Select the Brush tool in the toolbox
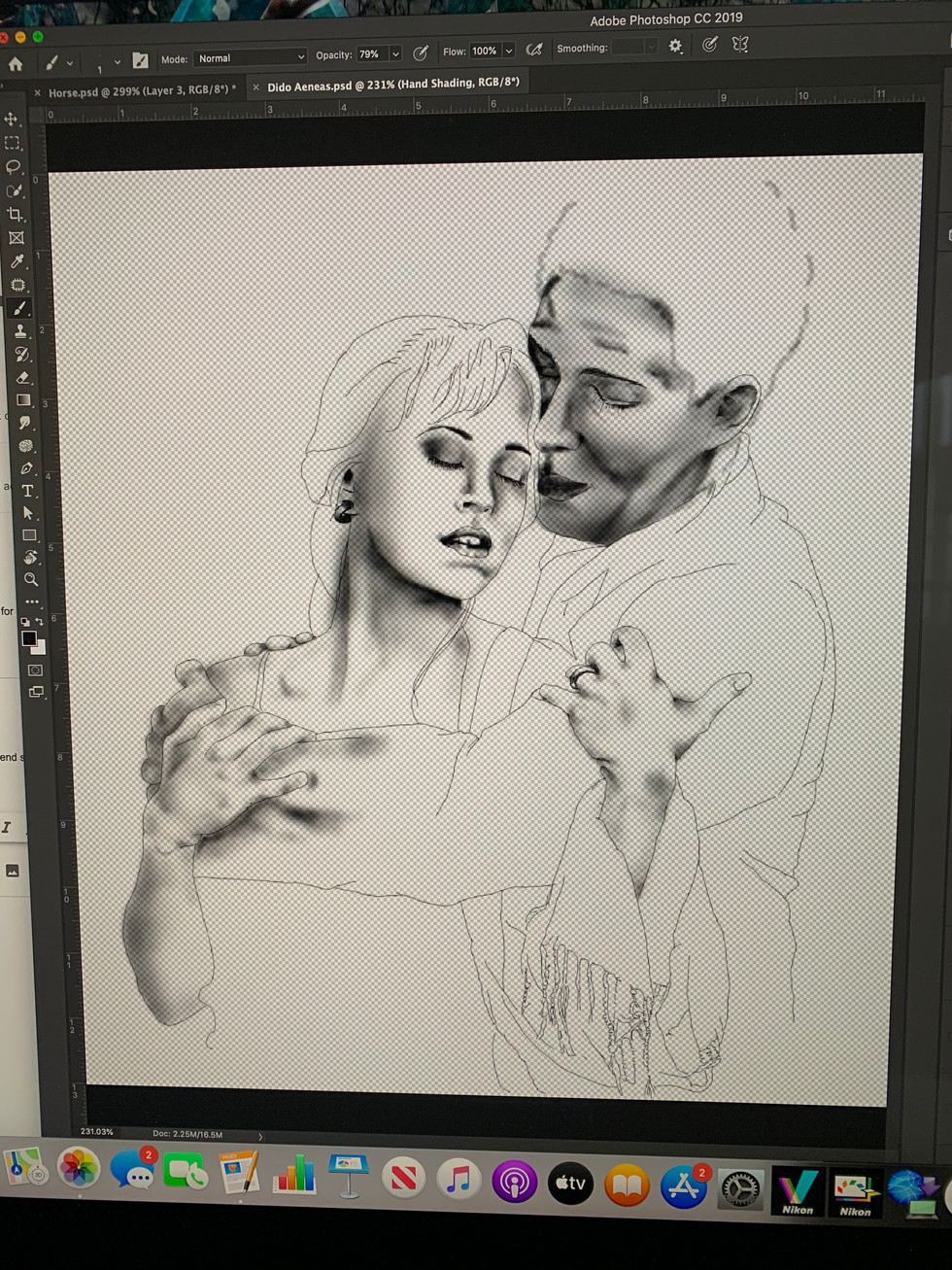 19,308
